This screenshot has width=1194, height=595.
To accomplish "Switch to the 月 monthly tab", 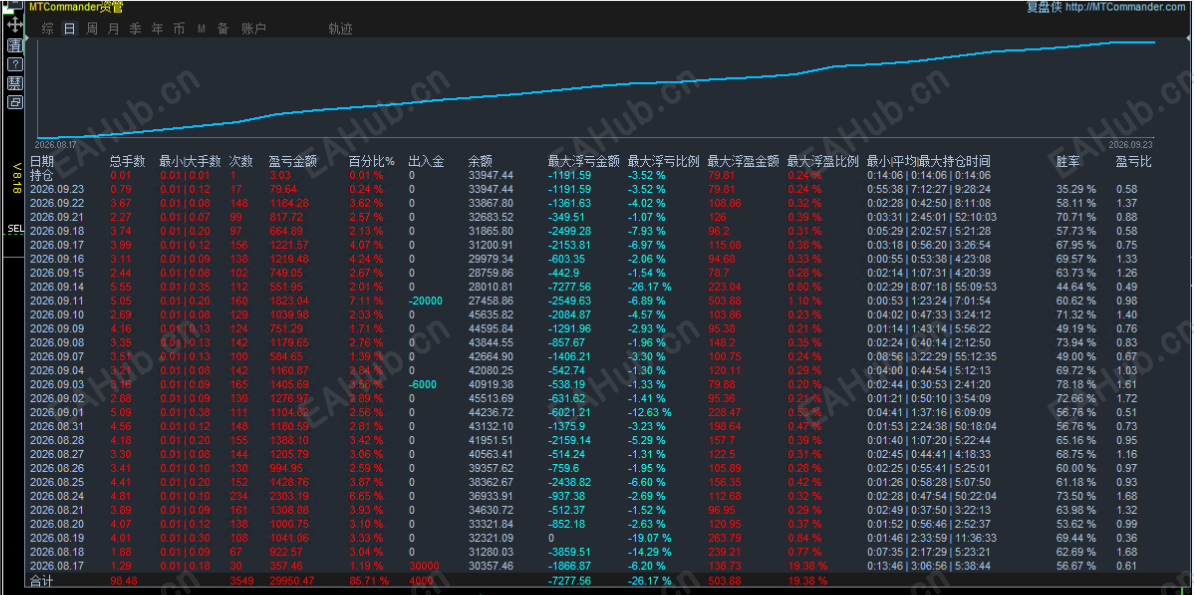I will [113, 29].
